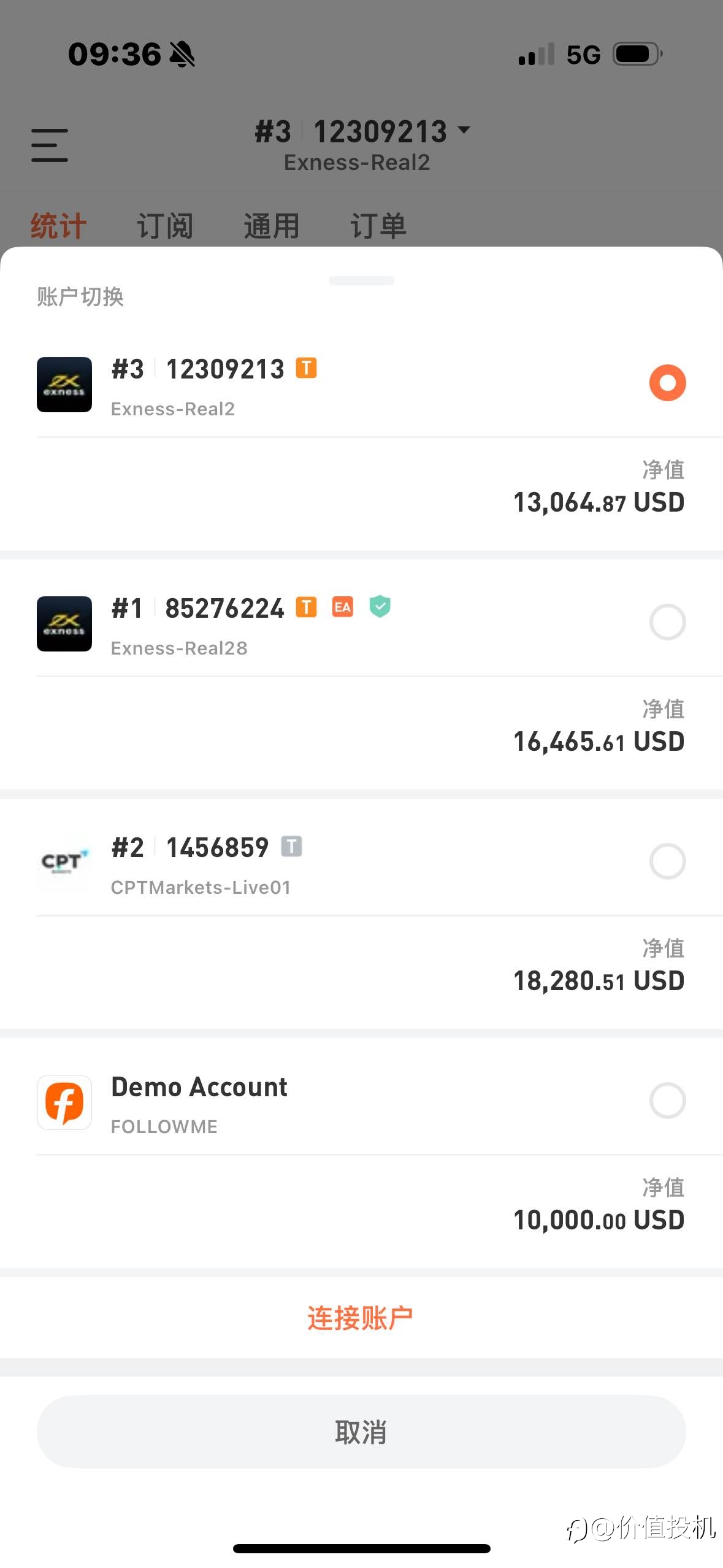Tap the gray T badge on account 1456859

pyautogui.click(x=292, y=847)
